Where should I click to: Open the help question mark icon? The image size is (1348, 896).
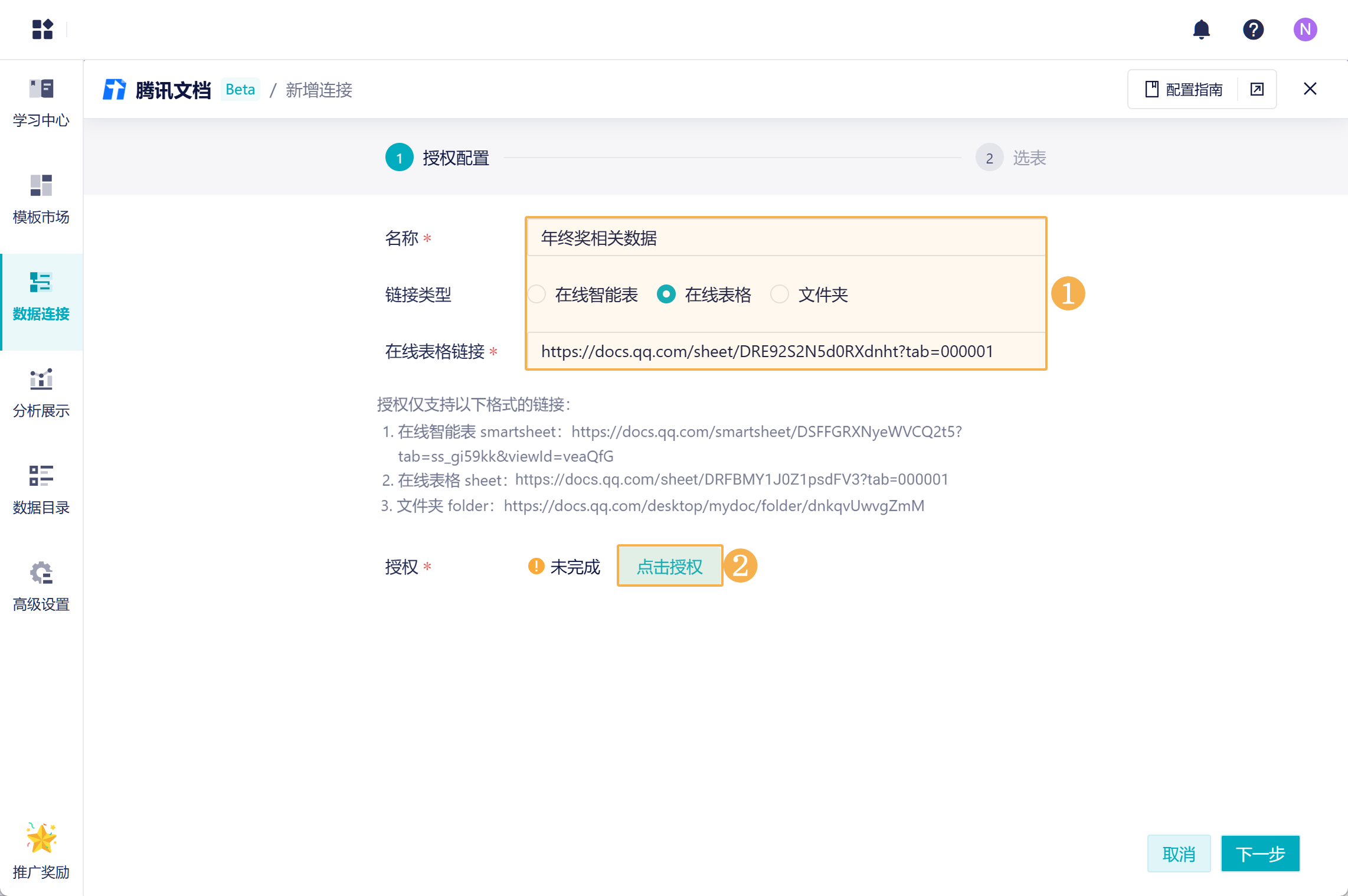[1253, 29]
